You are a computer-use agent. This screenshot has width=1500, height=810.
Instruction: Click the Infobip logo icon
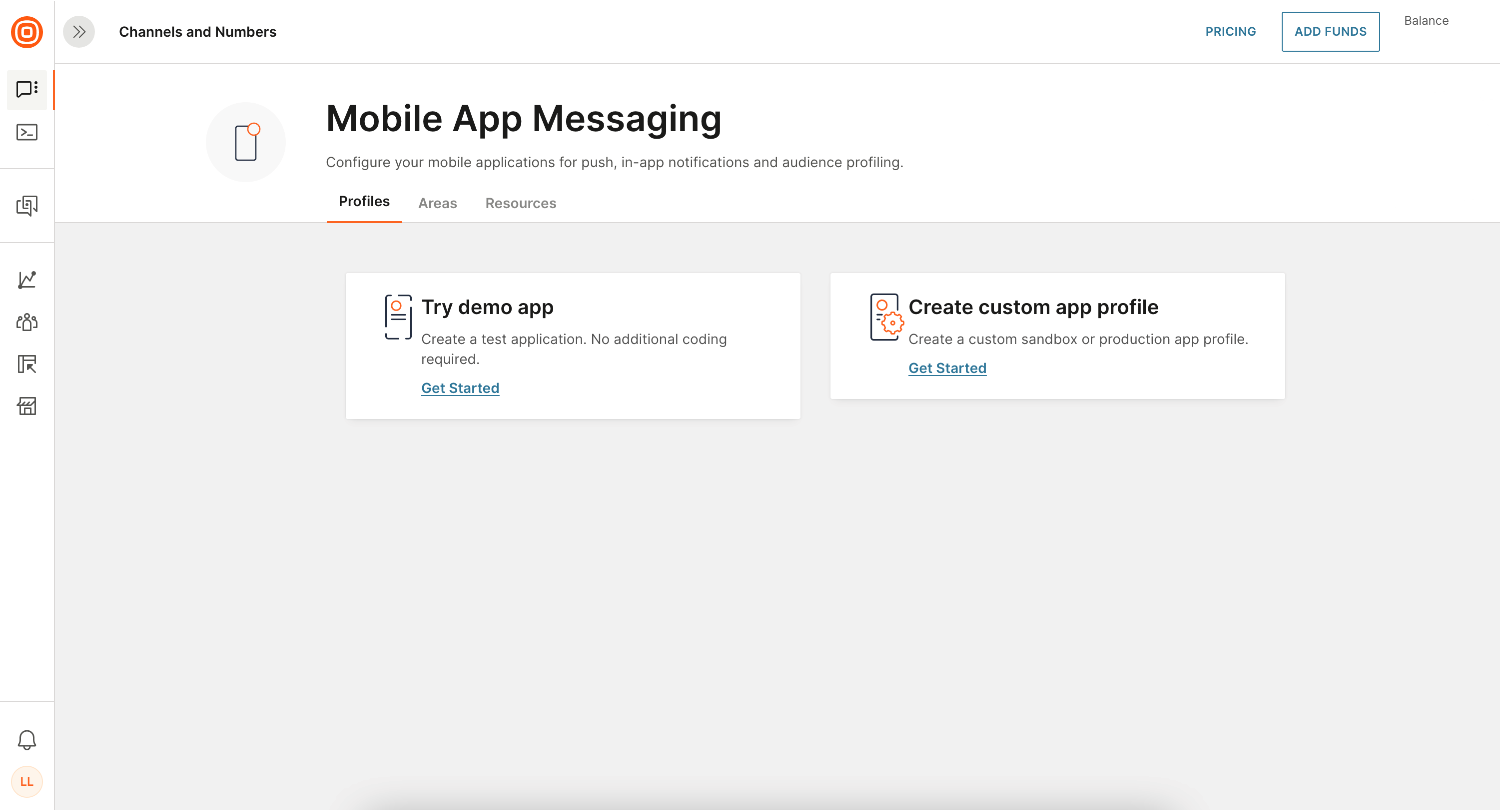pos(27,32)
